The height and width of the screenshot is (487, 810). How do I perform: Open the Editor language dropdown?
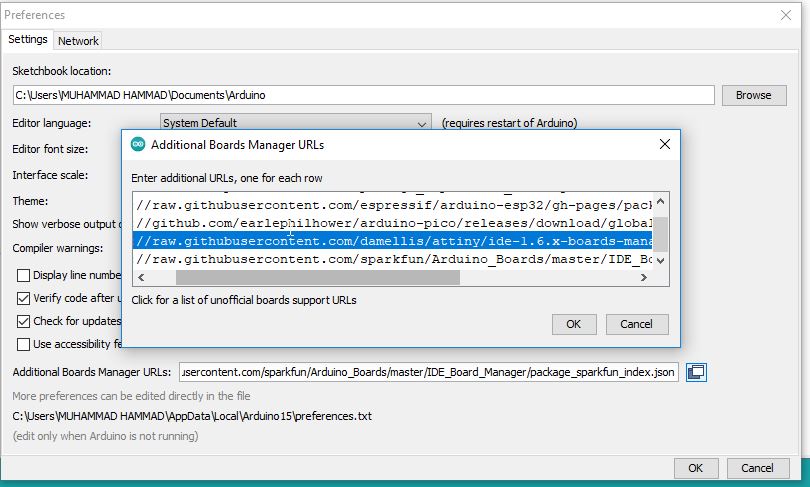pos(295,123)
